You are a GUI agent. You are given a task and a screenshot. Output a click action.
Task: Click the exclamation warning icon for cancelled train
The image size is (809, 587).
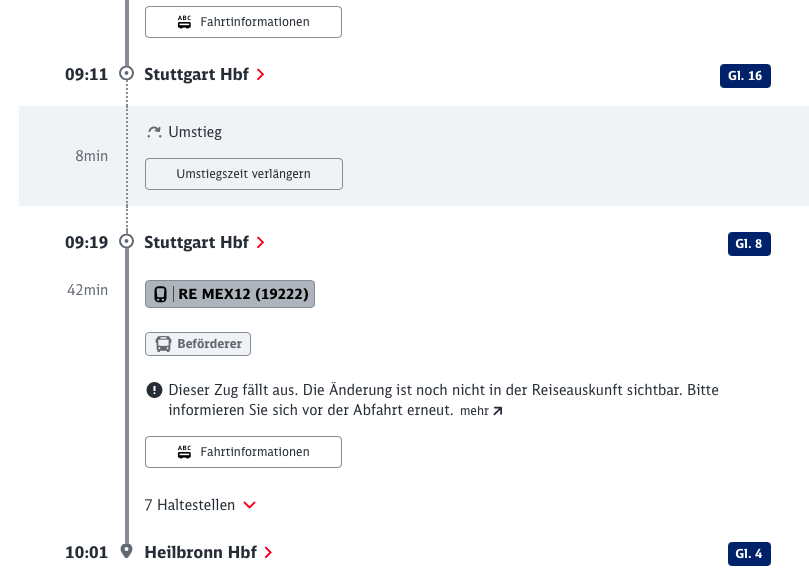[x=154, y=390]
